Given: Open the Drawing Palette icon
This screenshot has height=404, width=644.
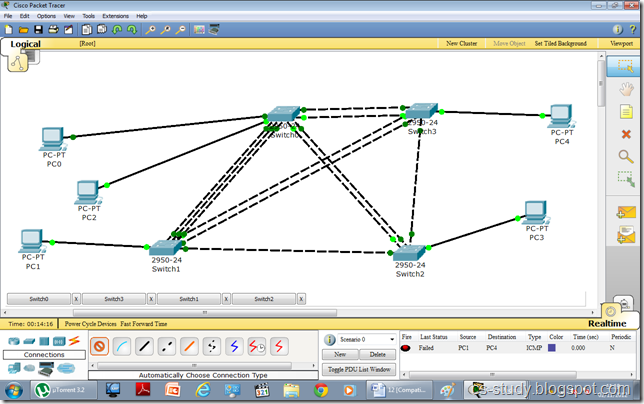Looking at the screenshot, I should coord(199,30).
